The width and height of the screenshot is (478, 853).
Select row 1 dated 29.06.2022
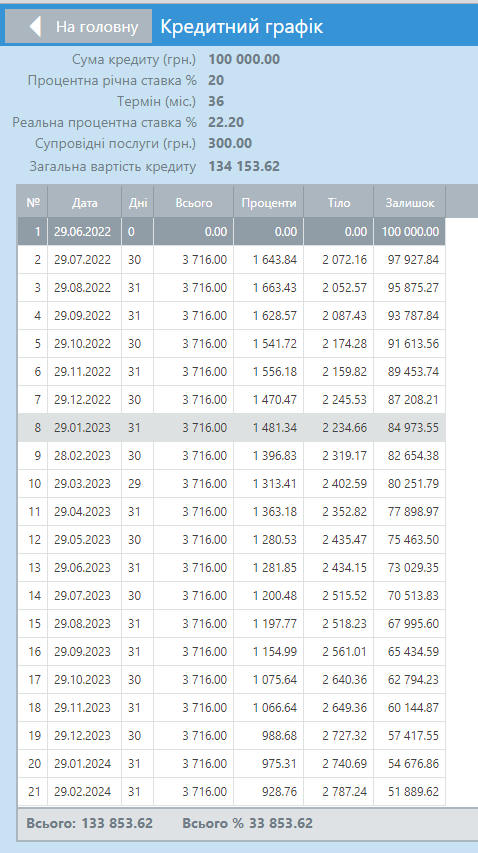[231, 232]
